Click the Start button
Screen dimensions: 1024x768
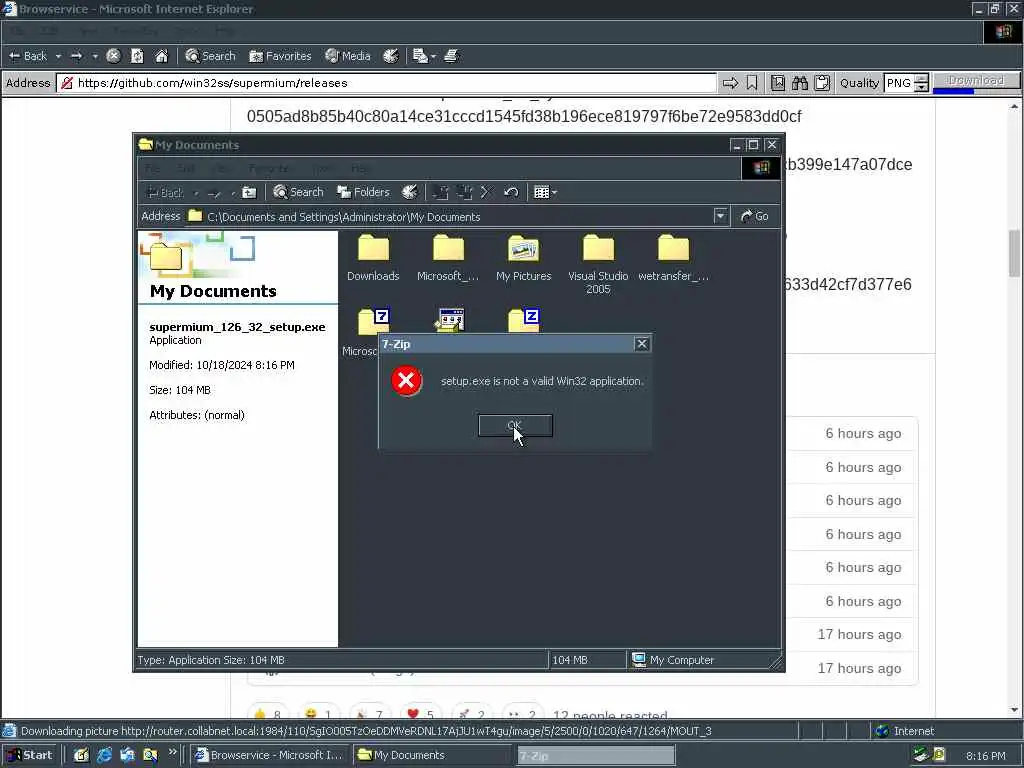[x=29, y=755]
